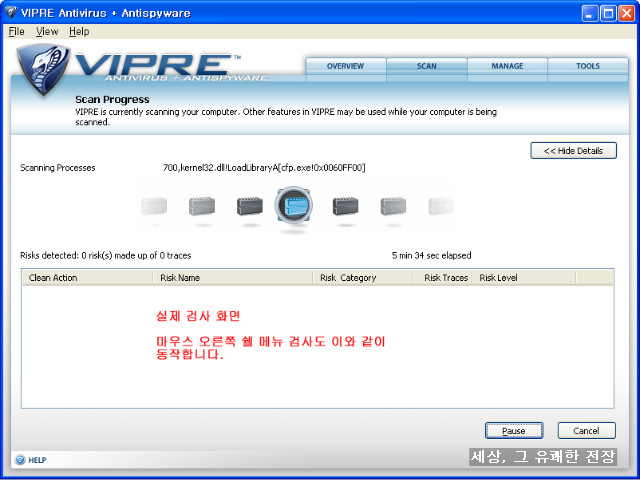Close the VIPRE window
Screen dimensions: 640x480
point(626,13)
